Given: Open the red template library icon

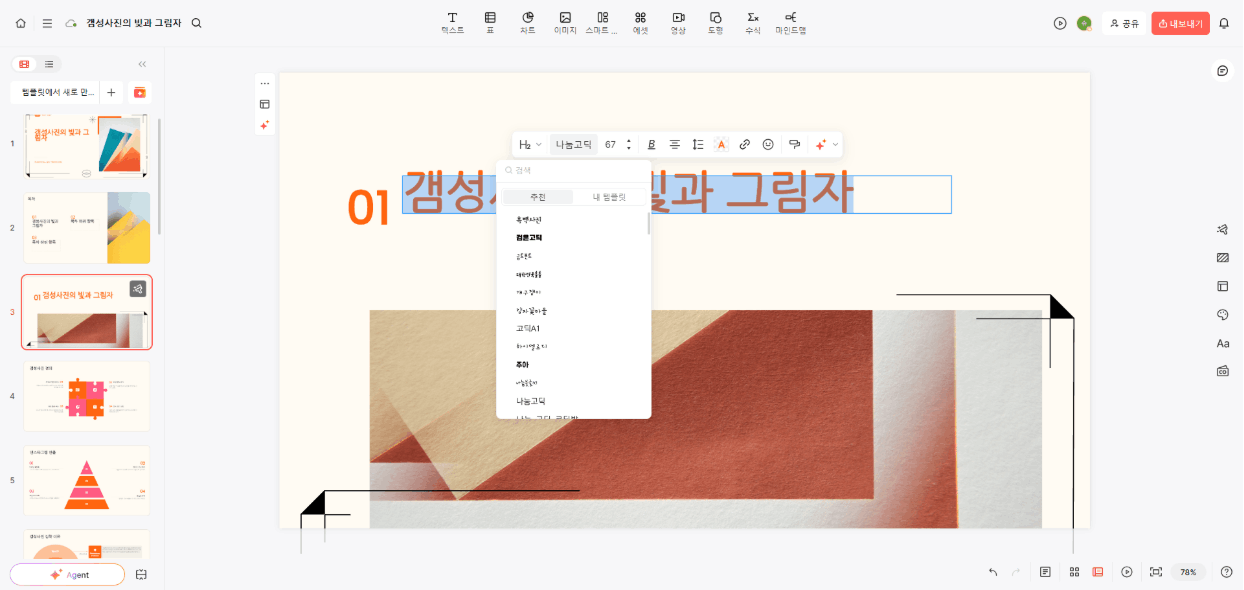Looking at the screenshot, I should (140, 92).
